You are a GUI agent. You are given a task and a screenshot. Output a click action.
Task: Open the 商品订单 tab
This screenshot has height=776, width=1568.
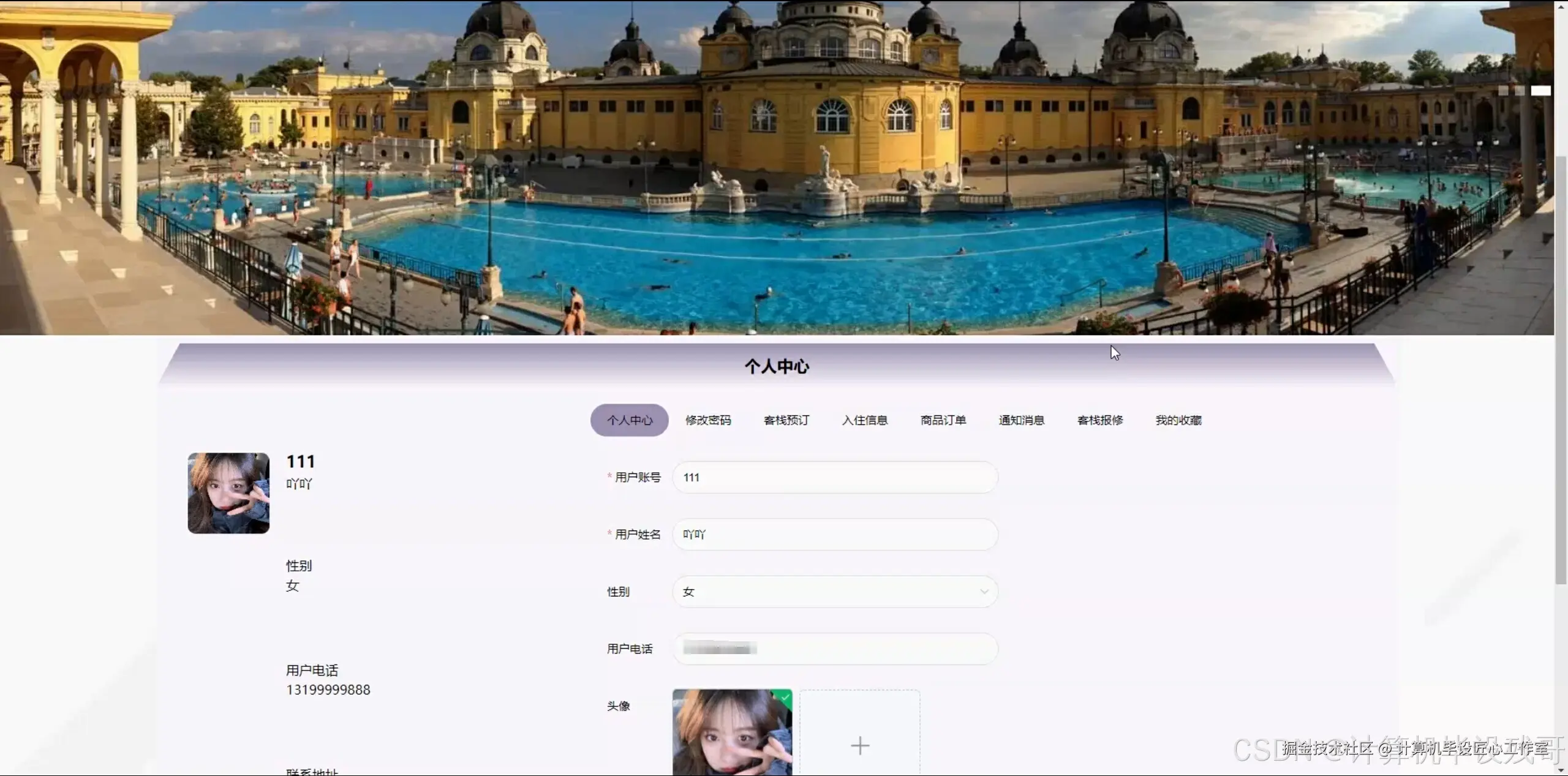[x=943, y=420]
